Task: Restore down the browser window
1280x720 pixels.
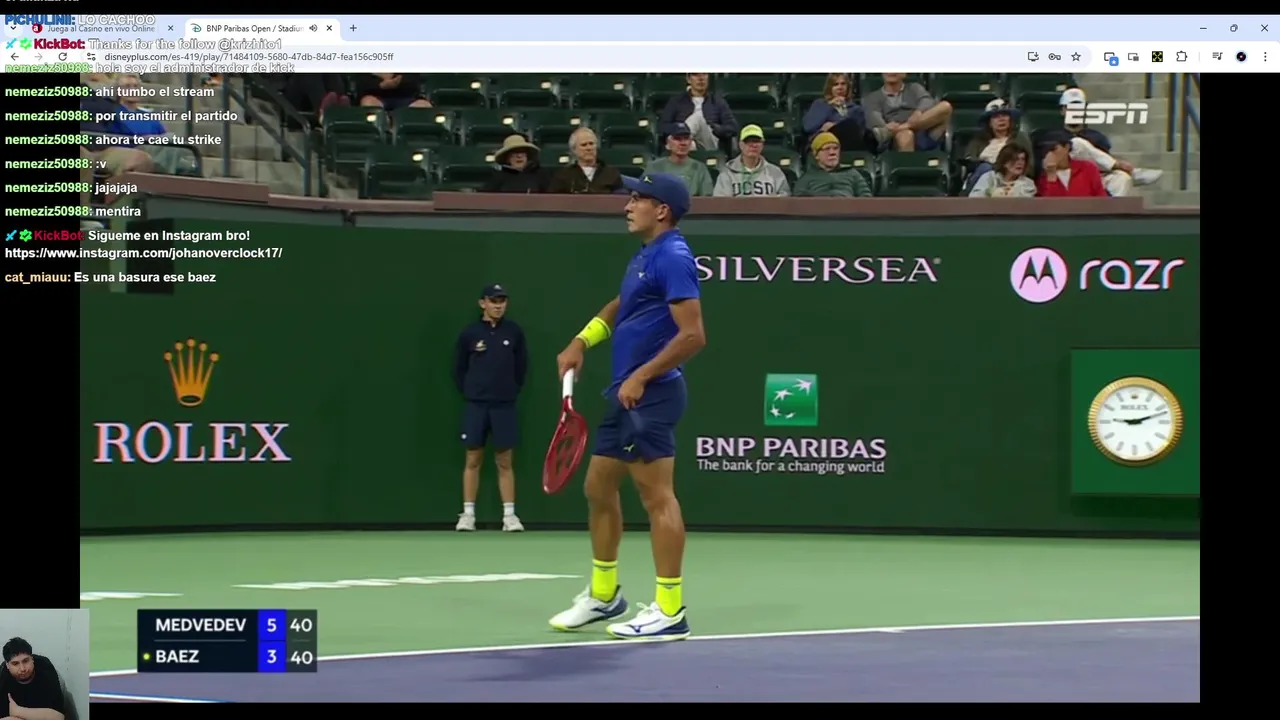Action: click(x=1234, y=28)
